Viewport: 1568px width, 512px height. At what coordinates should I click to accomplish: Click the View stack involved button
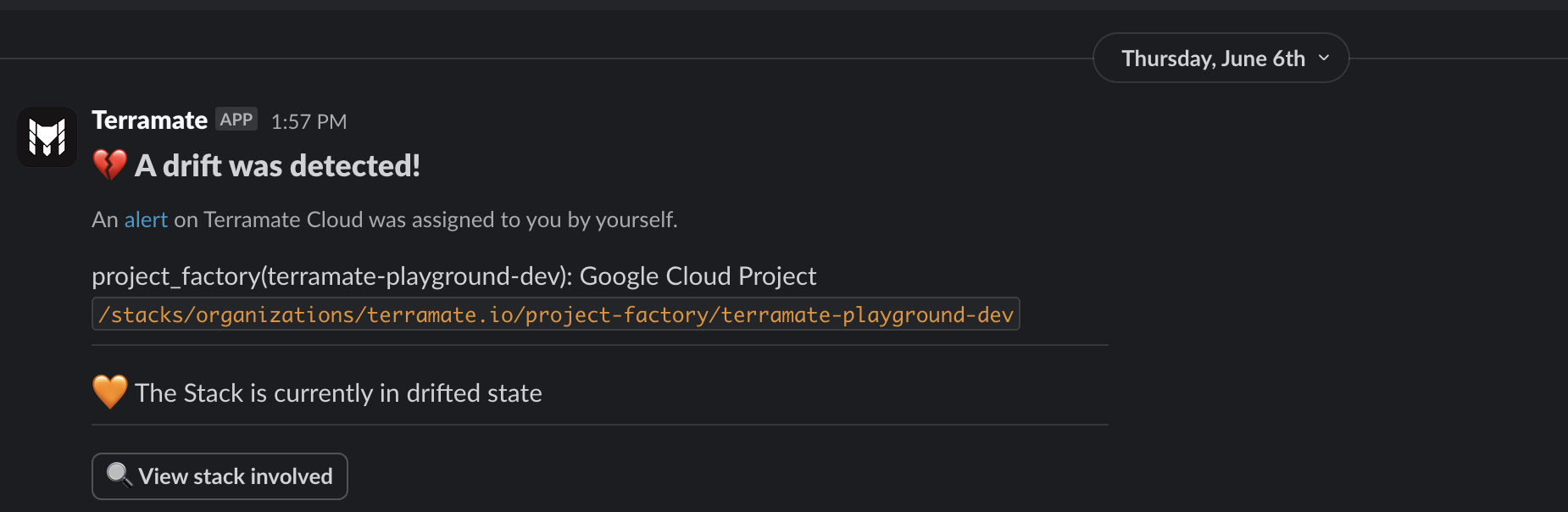click(x=220, y=476)
